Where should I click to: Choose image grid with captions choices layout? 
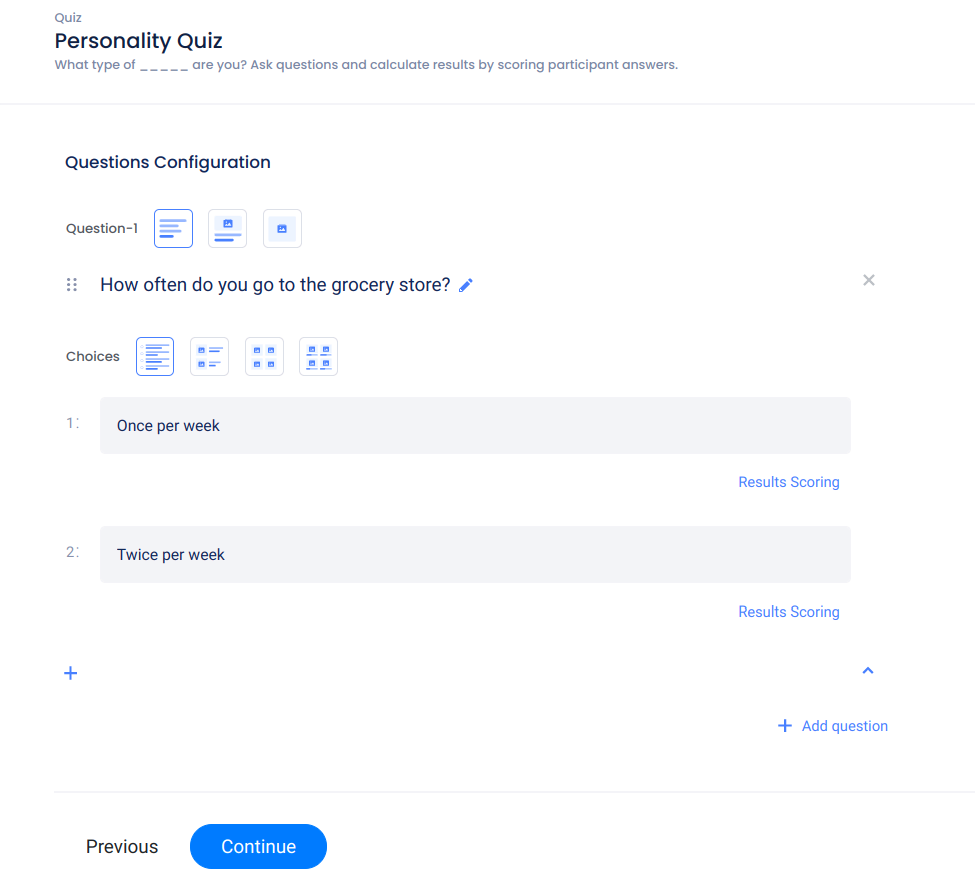(318, 356)
